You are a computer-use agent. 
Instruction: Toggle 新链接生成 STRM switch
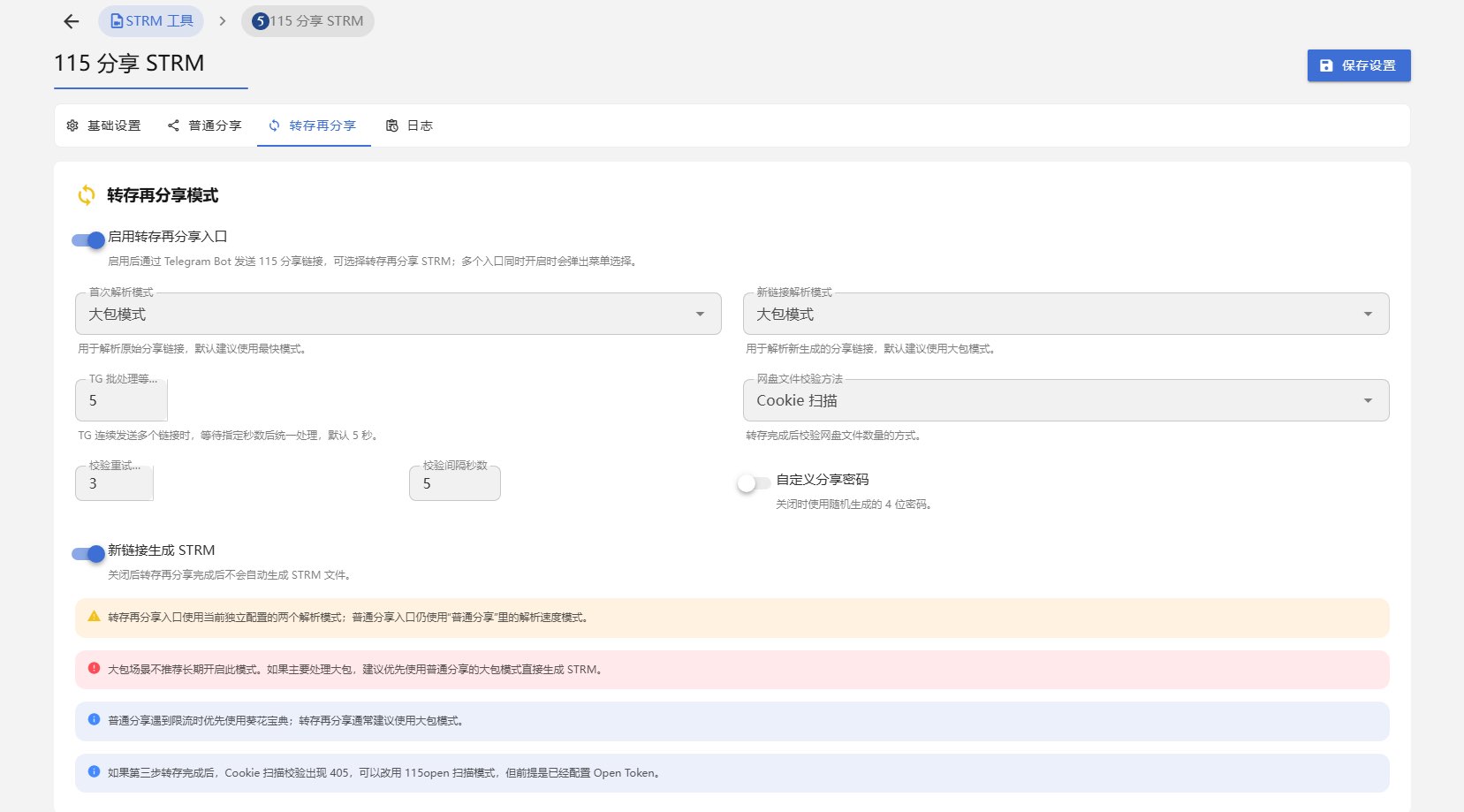pyautogui.click(x=88, y=553)
